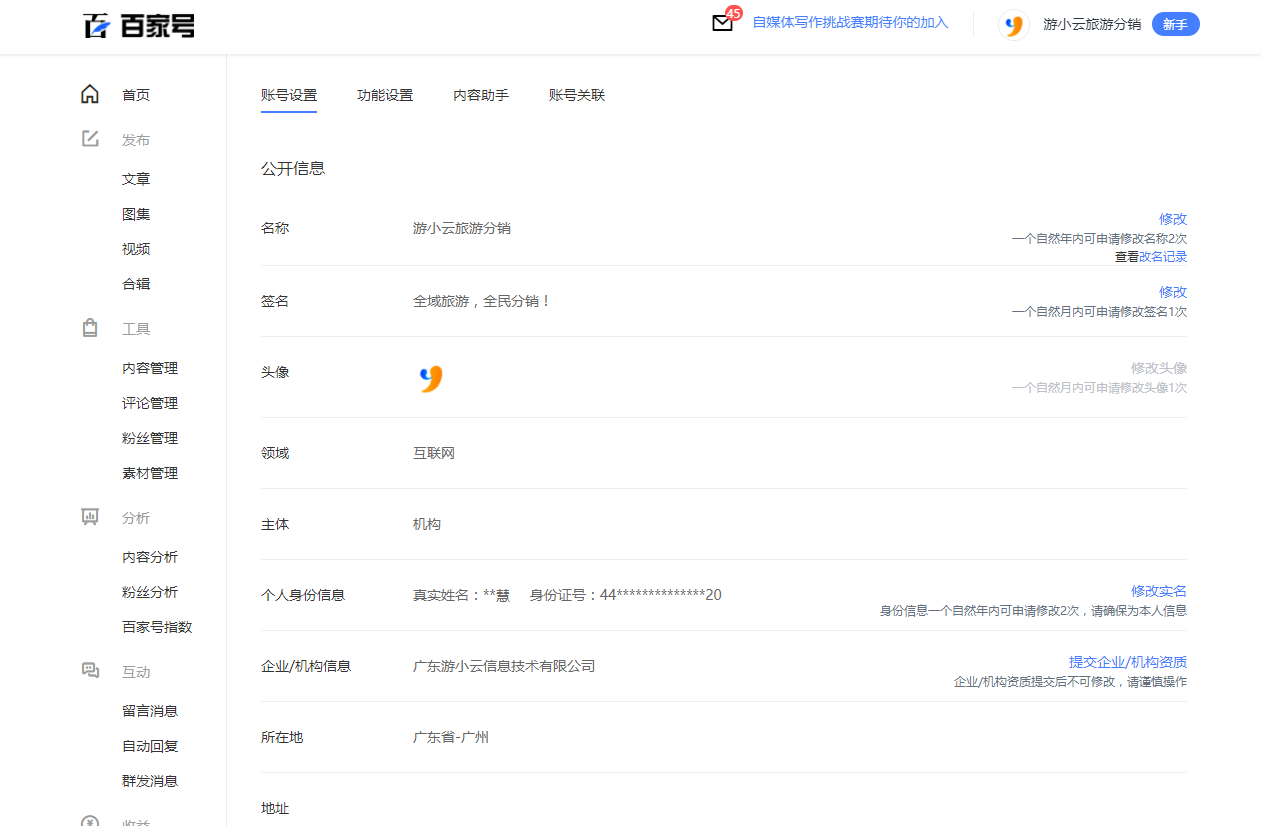Image resolution: width=1261 pixels, height=826 pixels.
Task: Click 修改 link for 签名
Action: [1173, 292]
